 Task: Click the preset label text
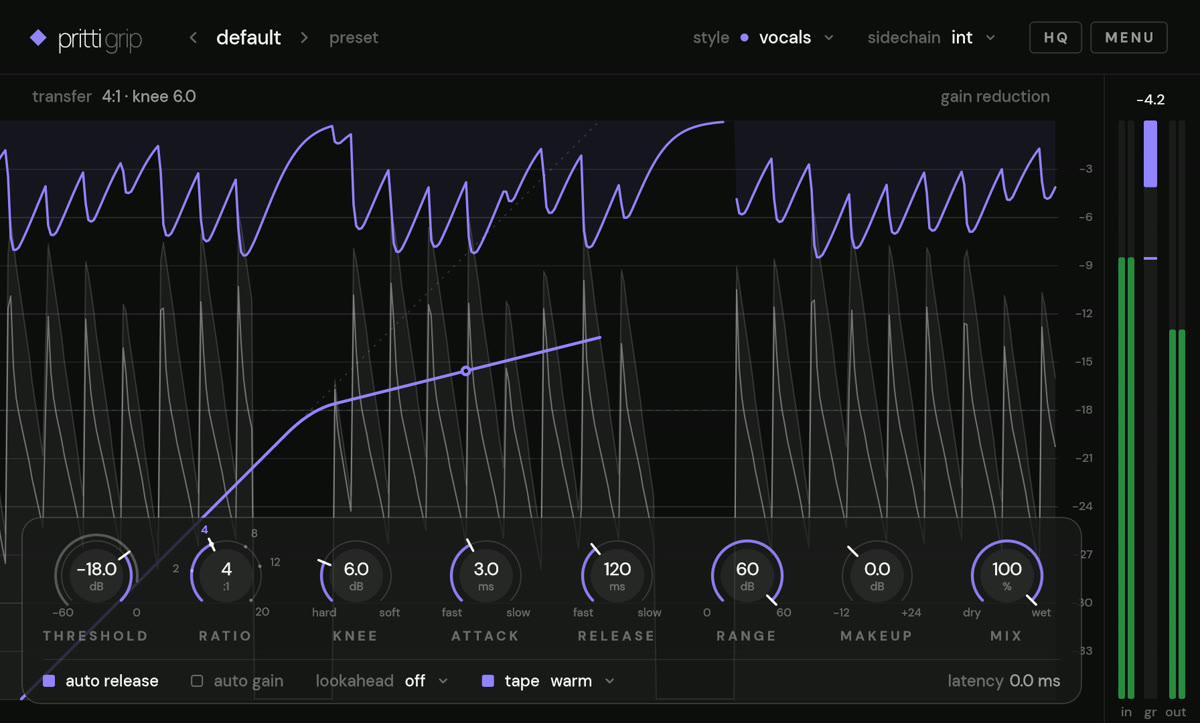(354, 38)
